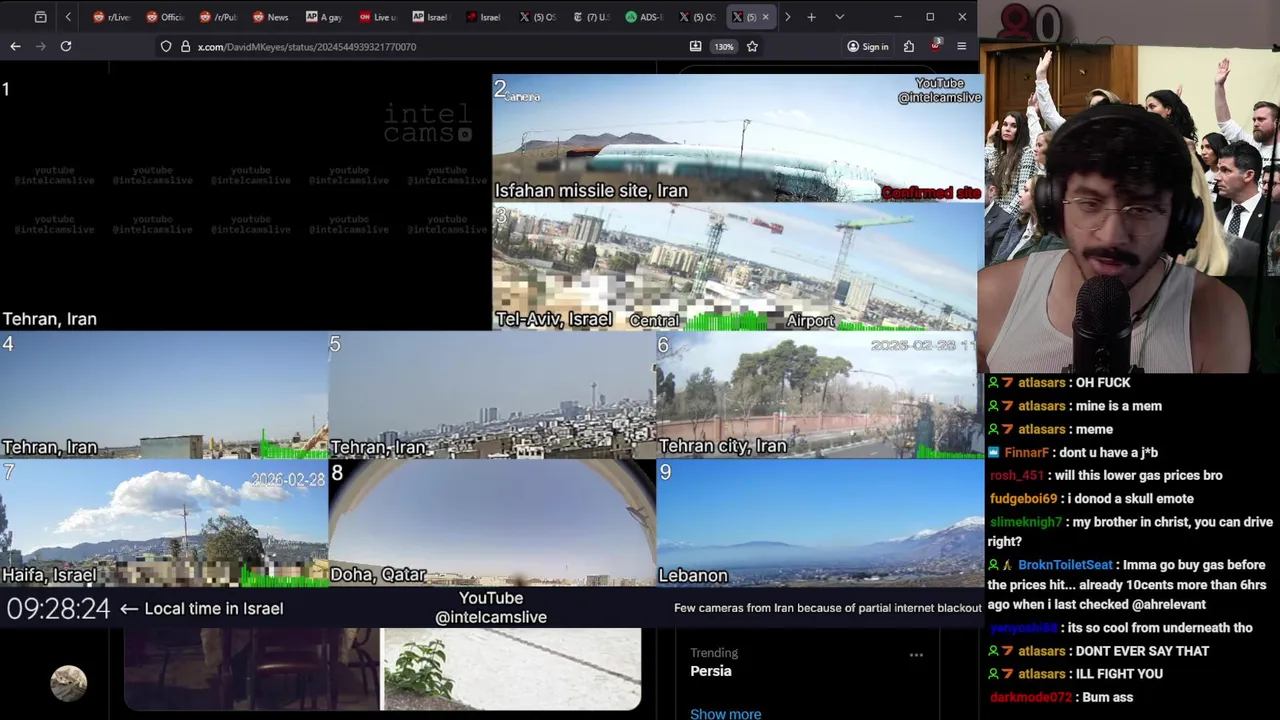Screen dimensions: 1280x720
Task: Click Sign in account button
Action: (867, 46)
